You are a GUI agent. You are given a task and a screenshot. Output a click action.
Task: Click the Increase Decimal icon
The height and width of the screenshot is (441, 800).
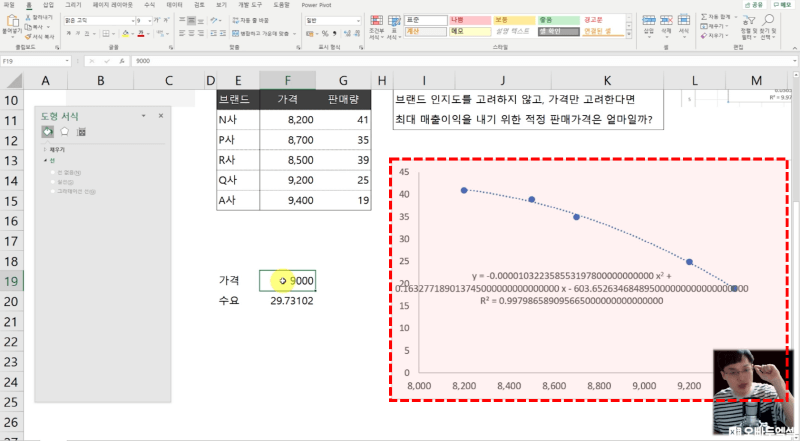coord(347,34)
